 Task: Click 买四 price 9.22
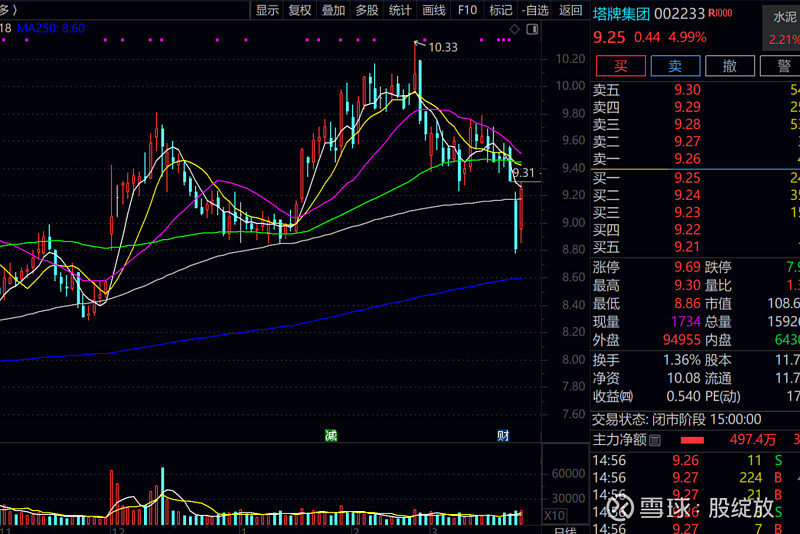point(687,230)
